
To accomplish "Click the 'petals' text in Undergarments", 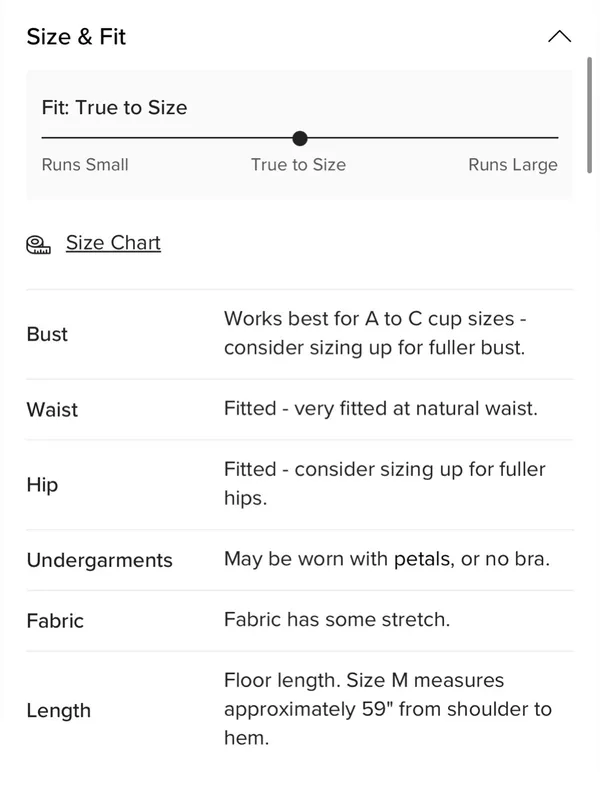I will [x=422, y=559].
